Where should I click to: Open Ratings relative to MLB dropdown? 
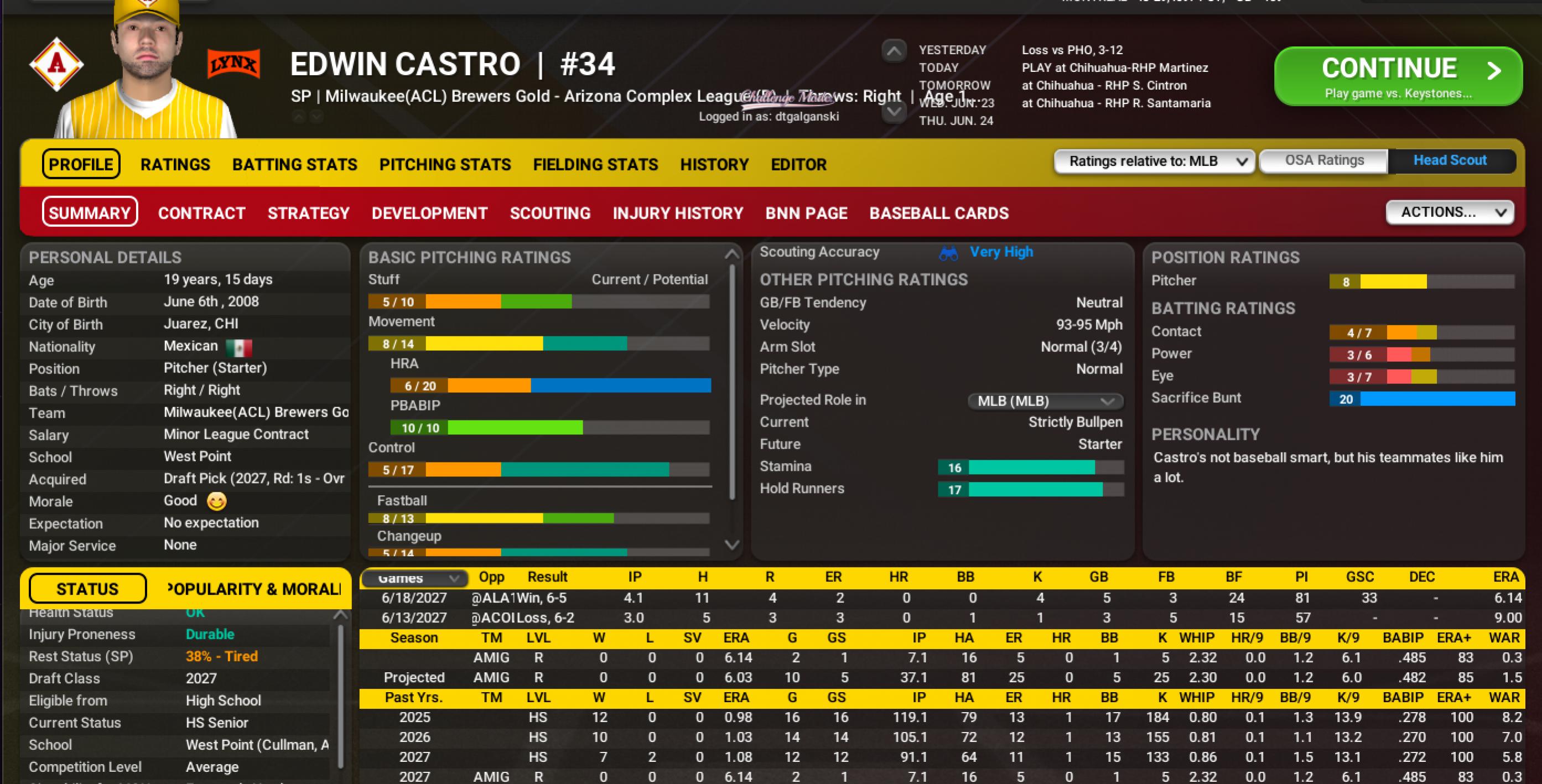(1153, 162)
